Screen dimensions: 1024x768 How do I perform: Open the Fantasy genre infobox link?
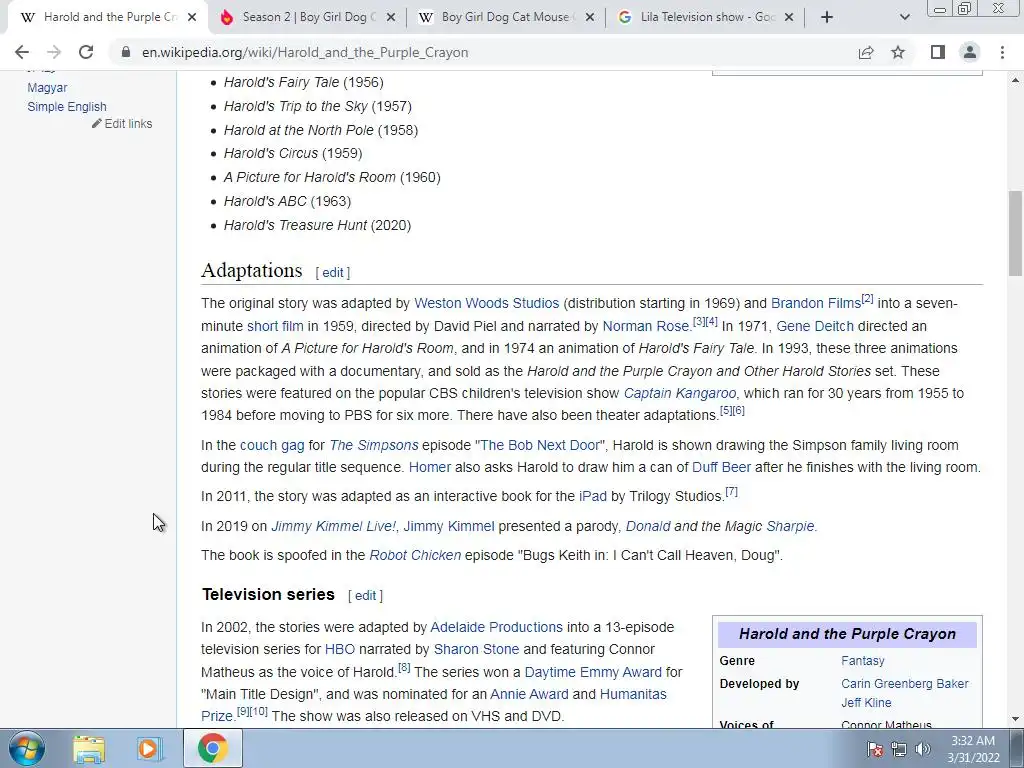863,661
